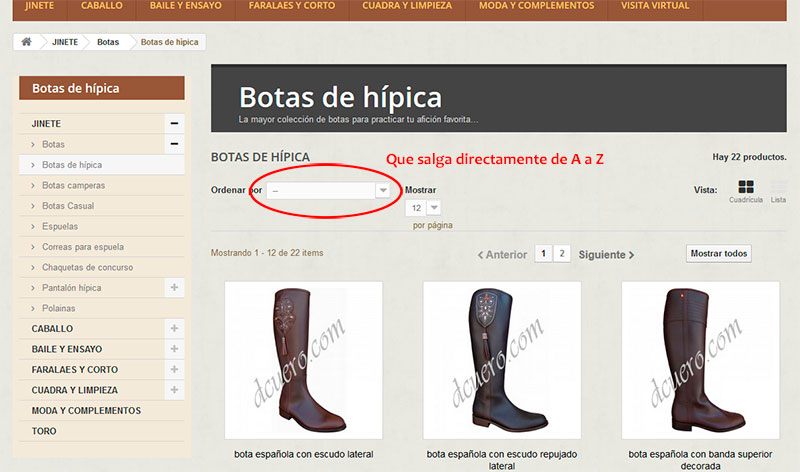Viewport: 800px width, 472px height.
Task: Open JINETE top menu
Action: pos(39,6)
